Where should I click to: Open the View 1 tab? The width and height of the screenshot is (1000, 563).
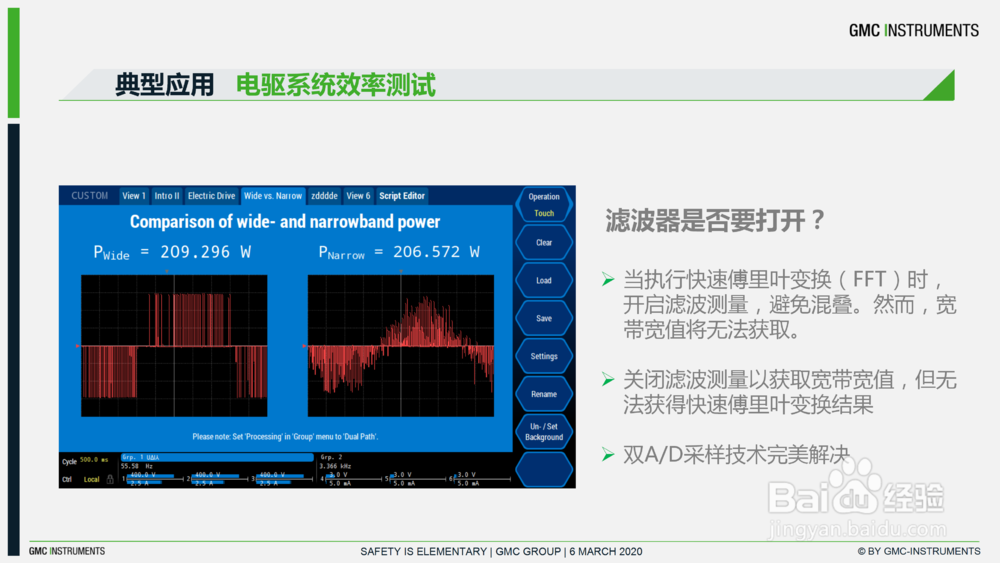[x=134, y=196]
